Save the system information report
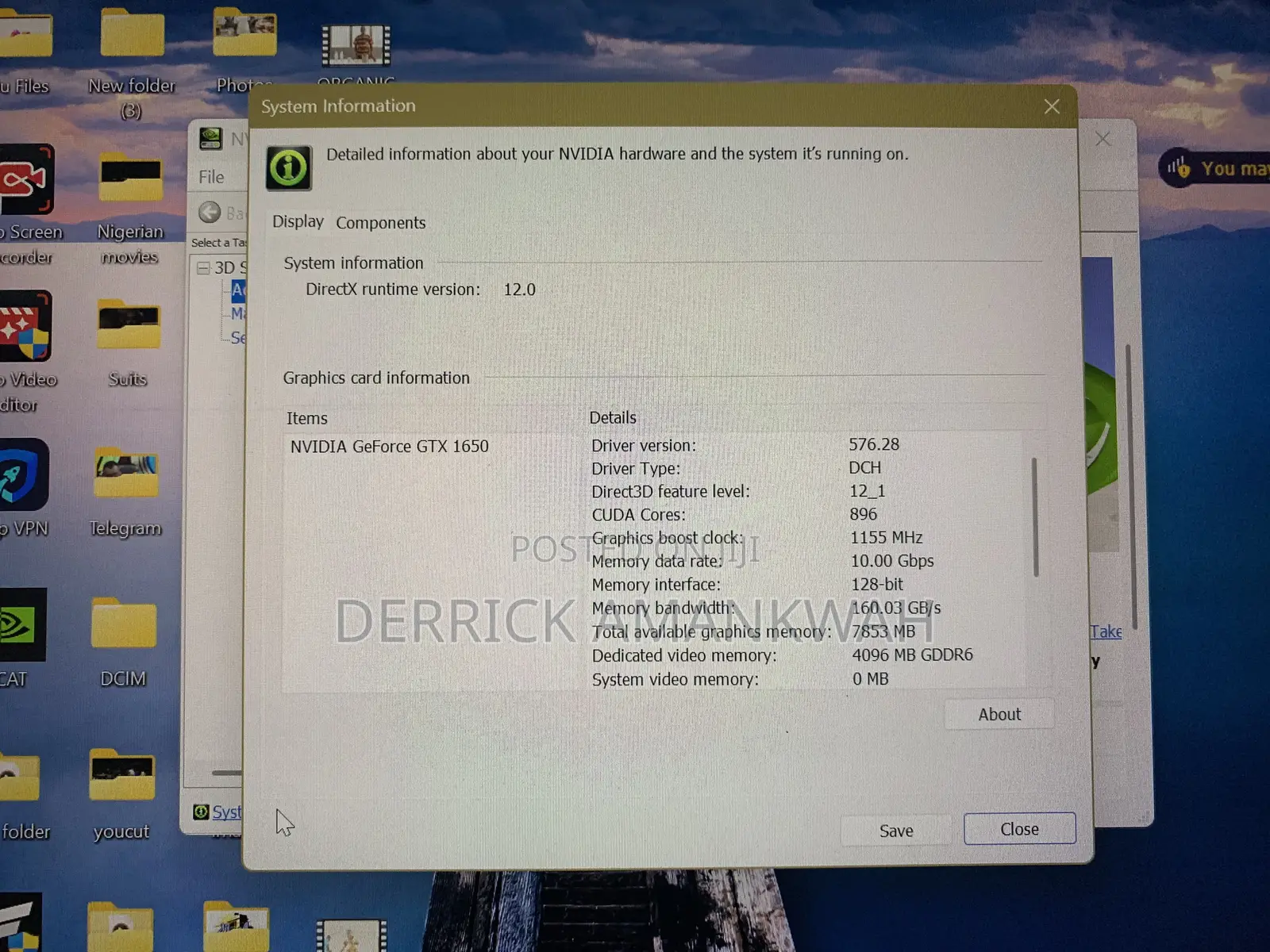 896,831
